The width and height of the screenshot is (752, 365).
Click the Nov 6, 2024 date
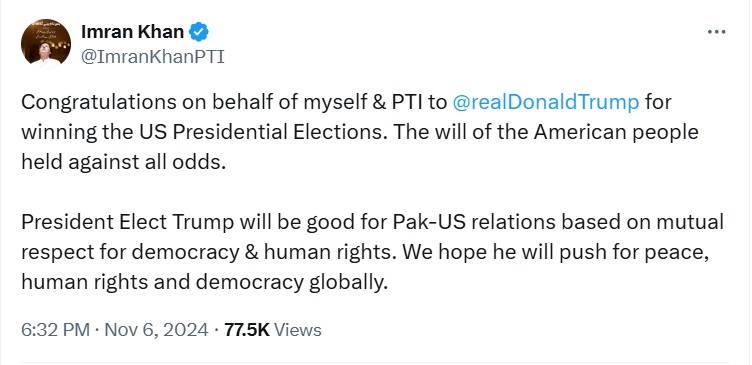click(x=156, y=330)
